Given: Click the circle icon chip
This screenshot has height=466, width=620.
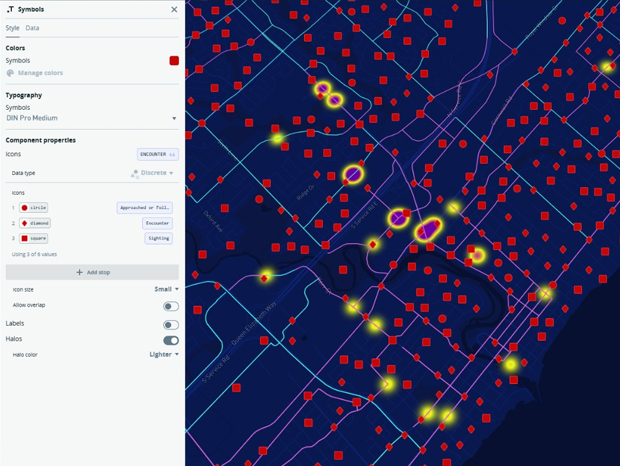Looking at the screenshot, I should click(x=35, y=208).
